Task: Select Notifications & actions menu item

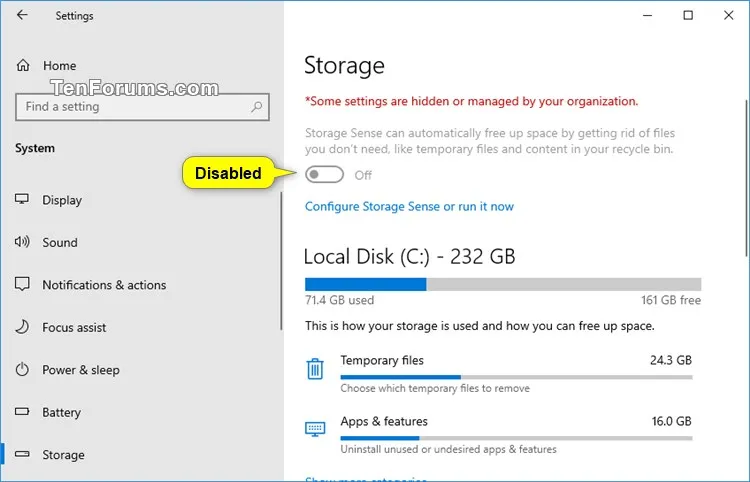Action: tap(141, 285)
